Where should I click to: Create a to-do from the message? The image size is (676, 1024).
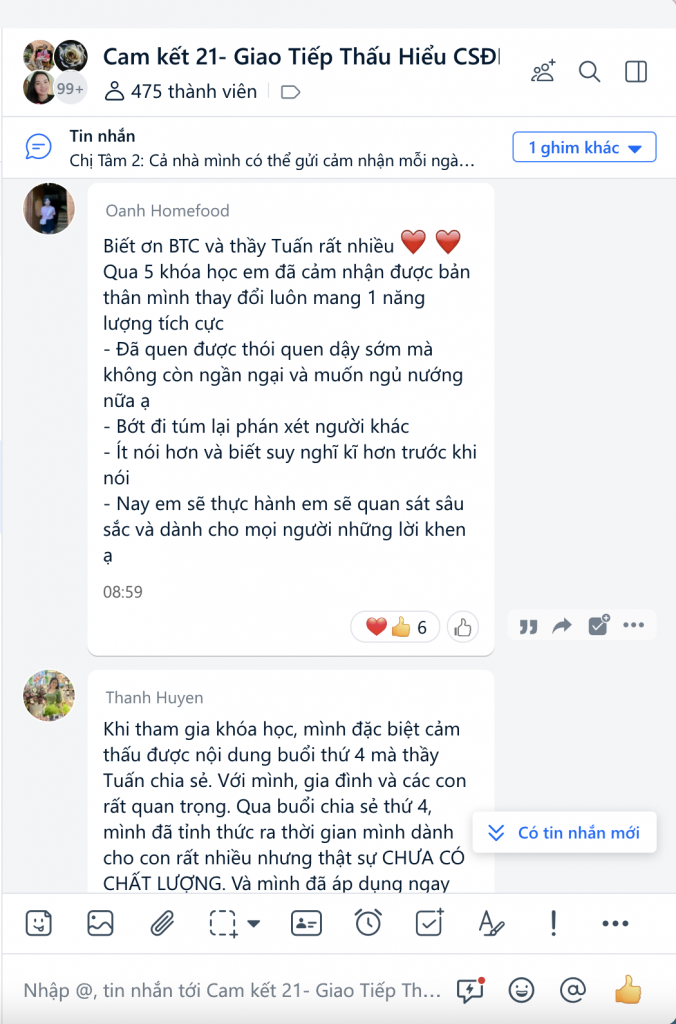click(598, 625)
